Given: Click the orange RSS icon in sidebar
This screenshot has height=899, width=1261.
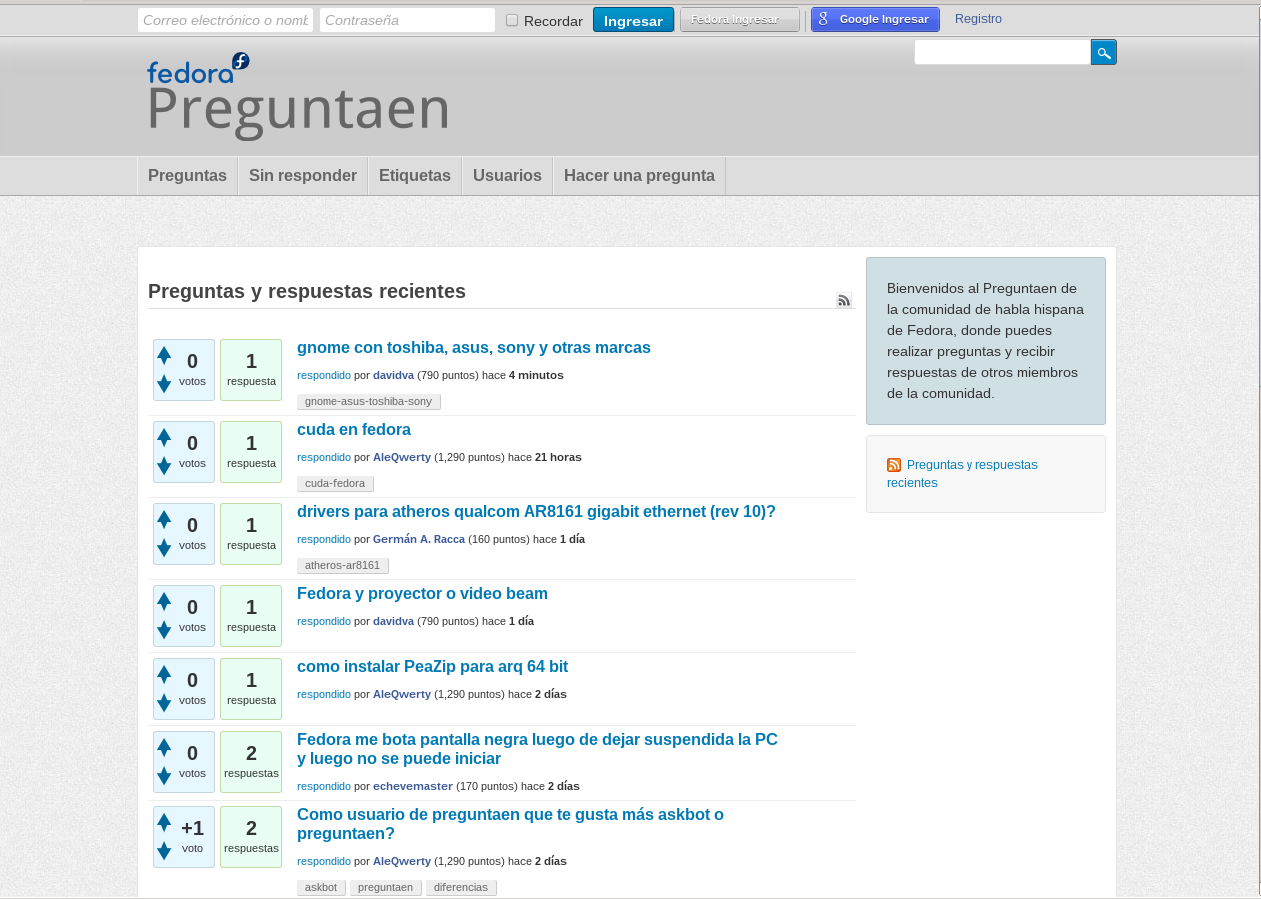Looking at the screenshot, I should (x=894, y=465).
